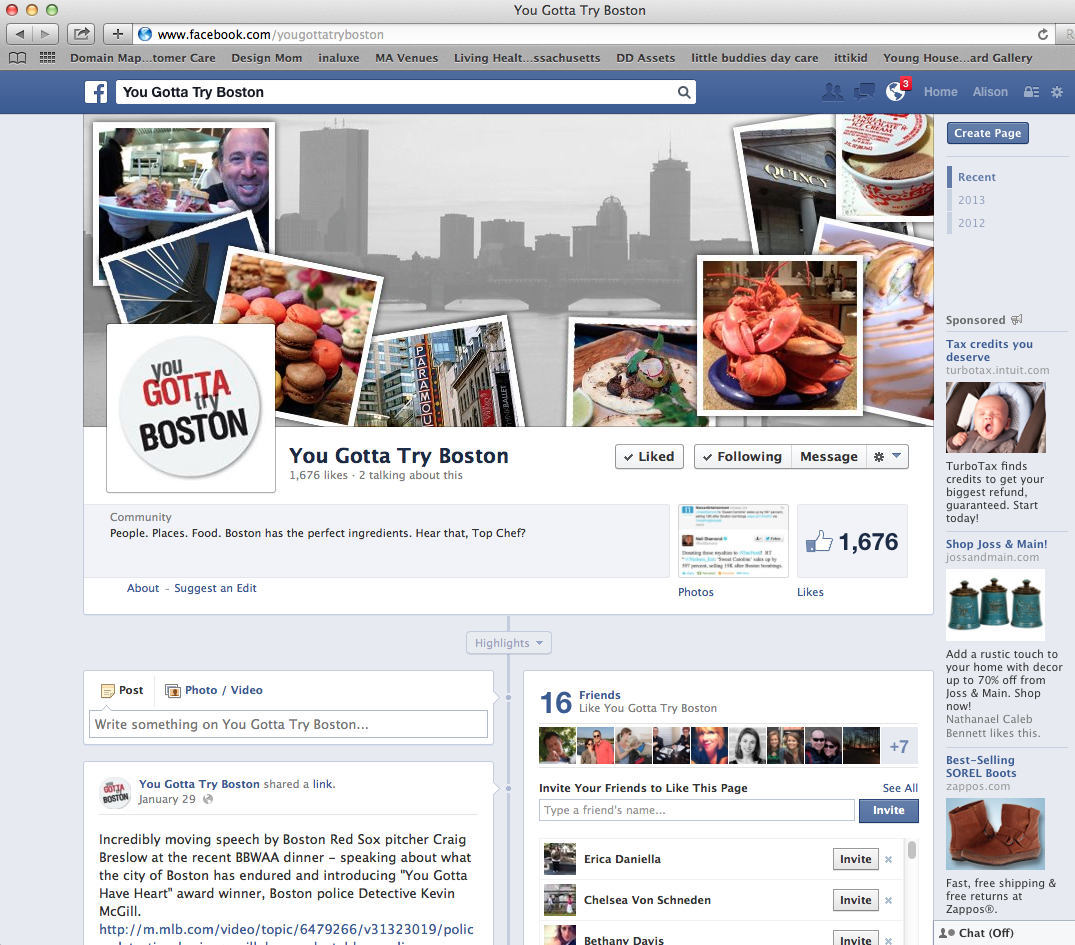This screenshot has width=1075, height=945.
Task: Open the page gear dropdown menu
Action: pos(888,457)
